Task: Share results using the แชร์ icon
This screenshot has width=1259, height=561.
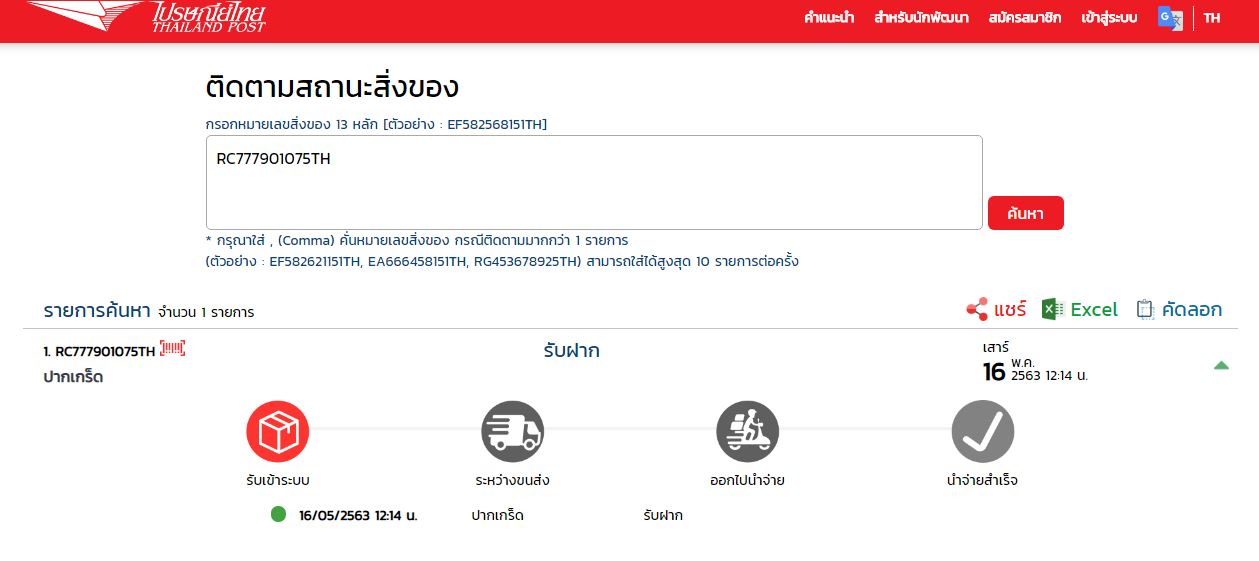Action: point(977,310)
